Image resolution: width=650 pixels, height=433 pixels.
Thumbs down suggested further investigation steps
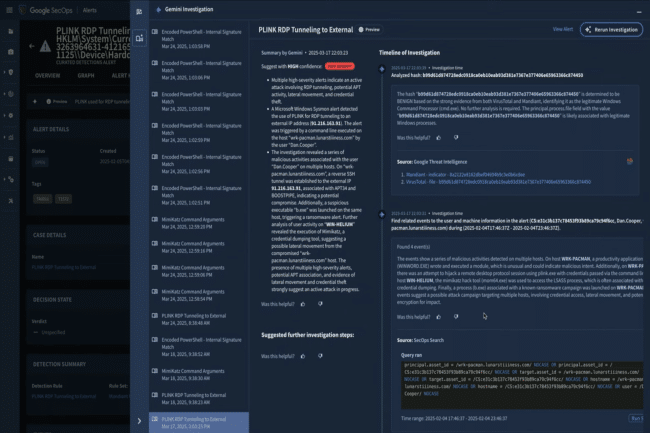(x=320, y=356)
